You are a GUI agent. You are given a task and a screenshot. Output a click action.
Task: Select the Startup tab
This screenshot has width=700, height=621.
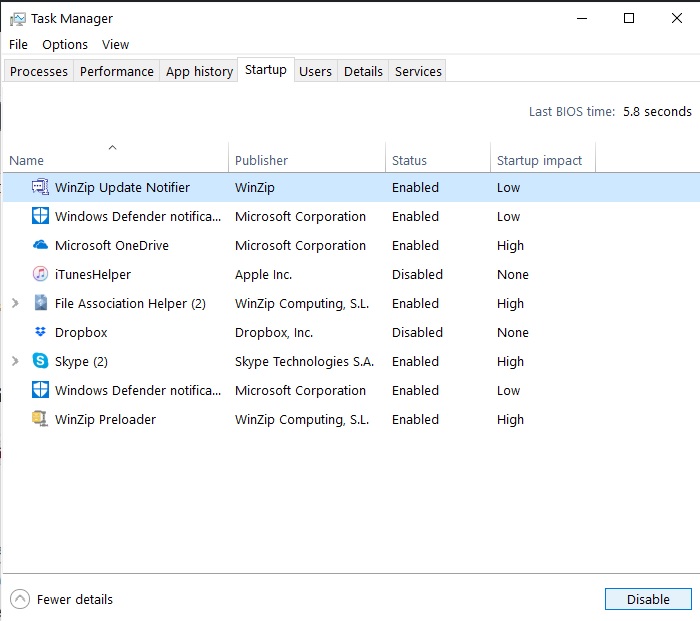266,70
